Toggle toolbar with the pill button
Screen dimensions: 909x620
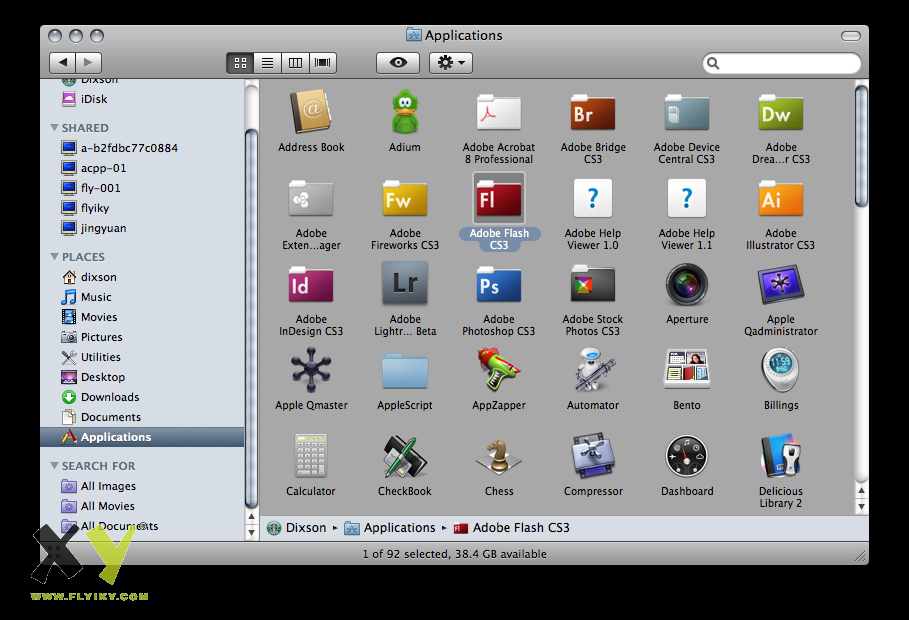coord(850,36)
